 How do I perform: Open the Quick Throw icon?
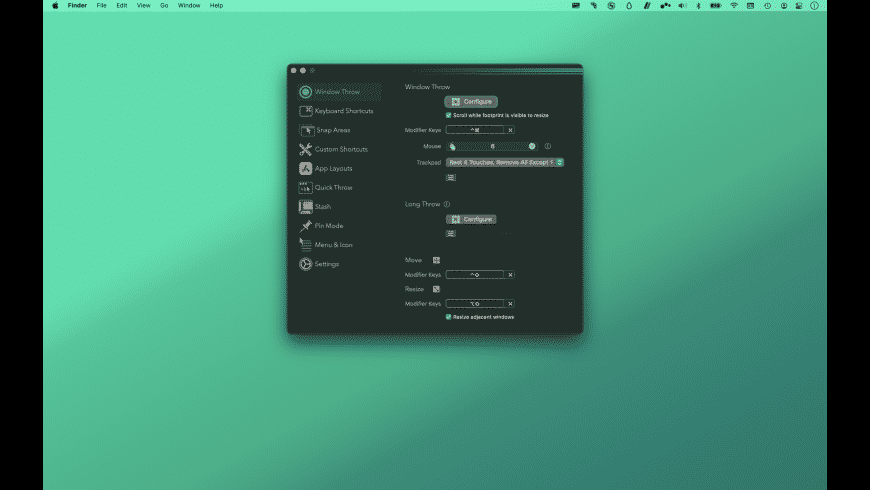point(306,187)
